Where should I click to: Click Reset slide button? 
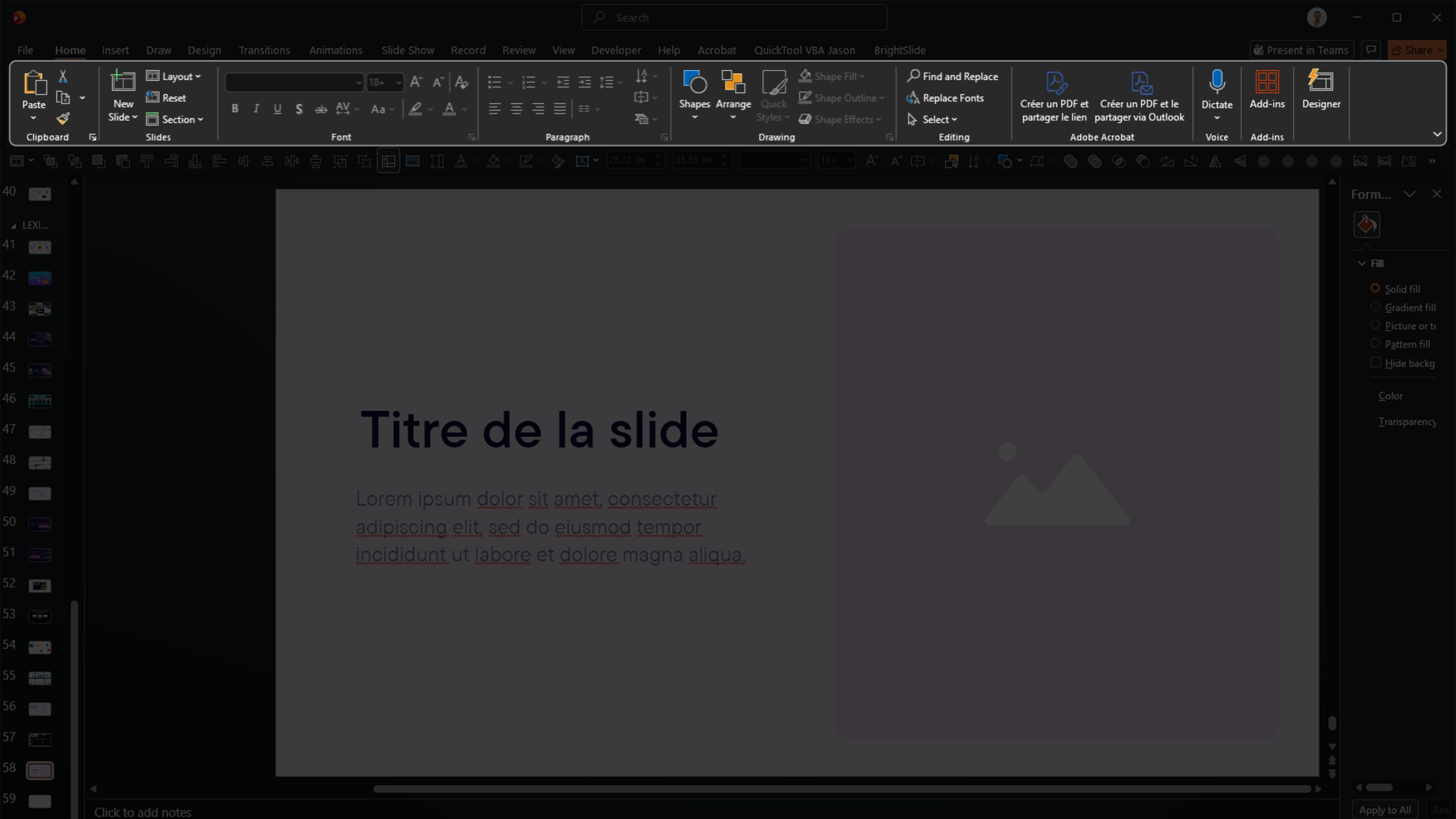click(166, 98)
